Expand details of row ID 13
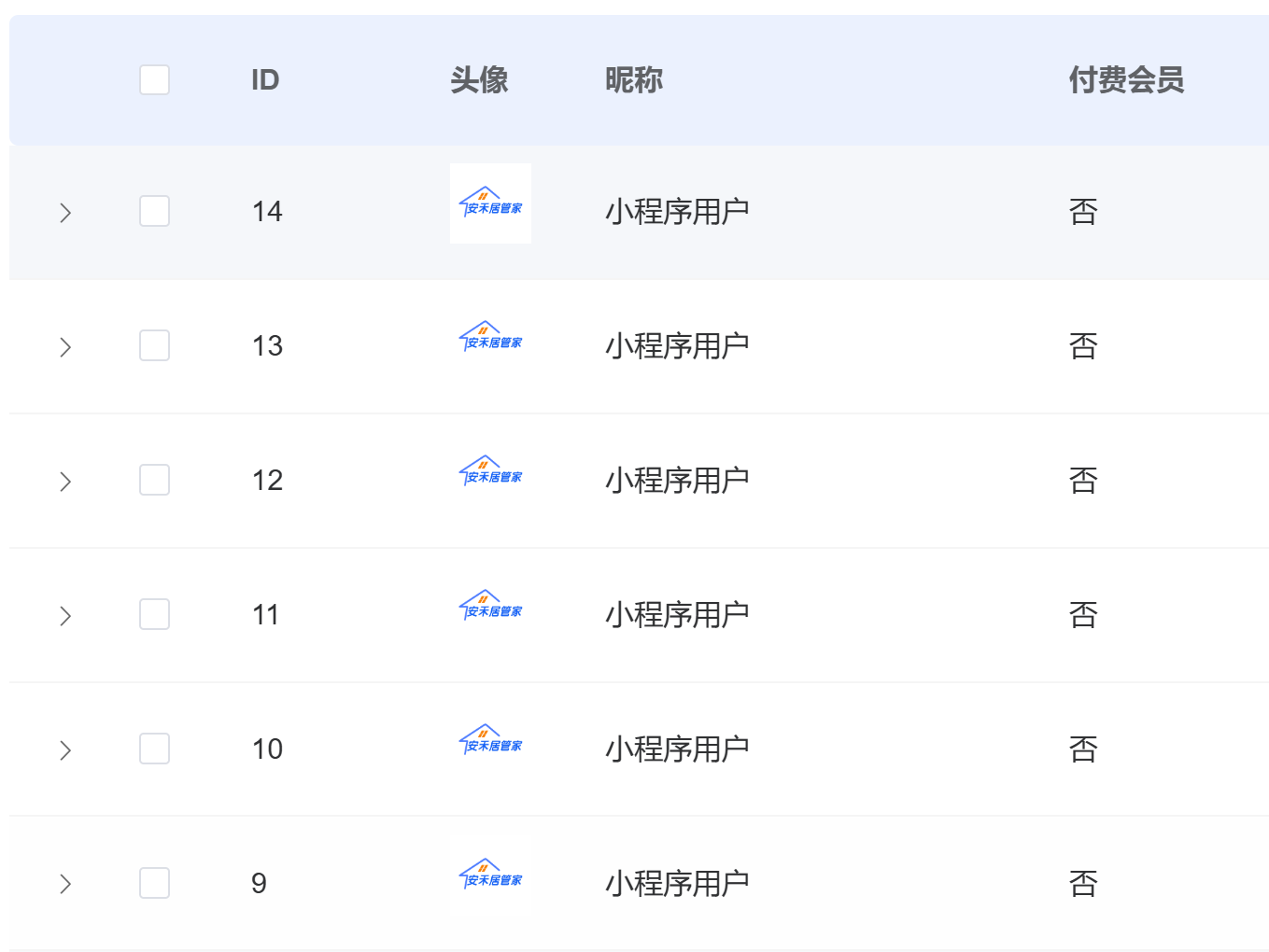Viewport: 1269px width, 952px height. 65,347
